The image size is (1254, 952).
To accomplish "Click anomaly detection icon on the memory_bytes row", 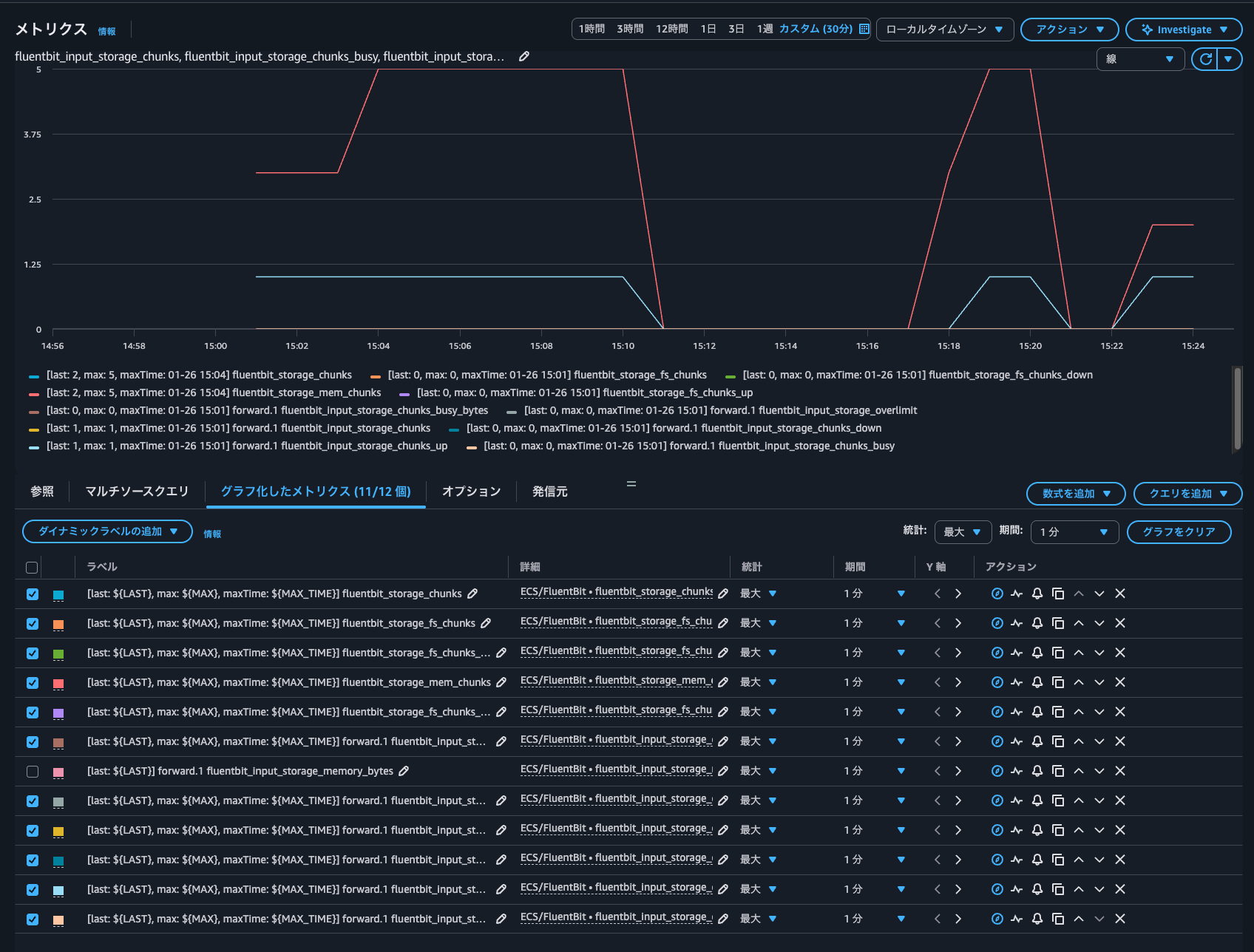I will click(x=1017, y=771).
